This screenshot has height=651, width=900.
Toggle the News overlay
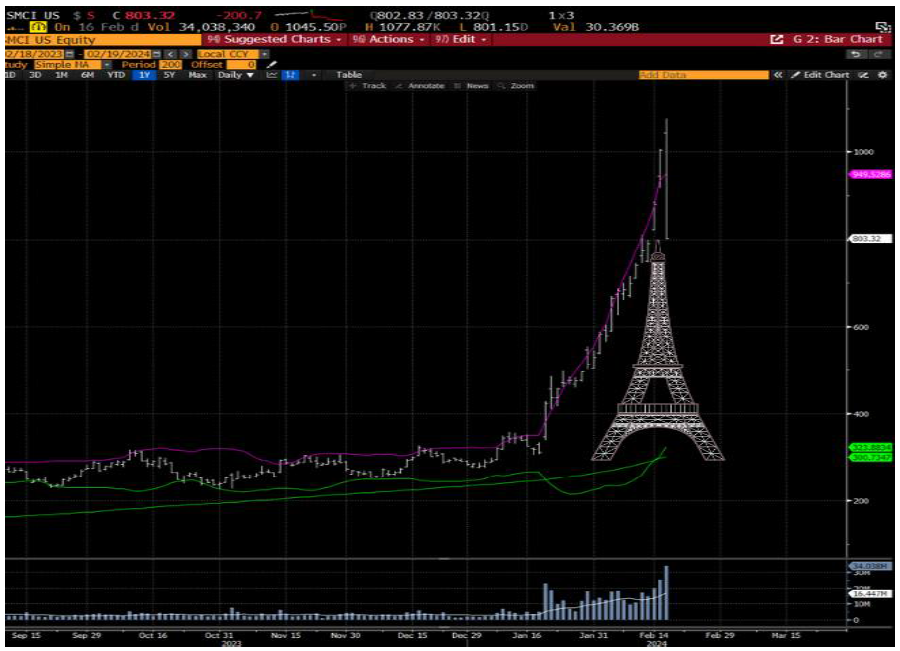(472, 86)
